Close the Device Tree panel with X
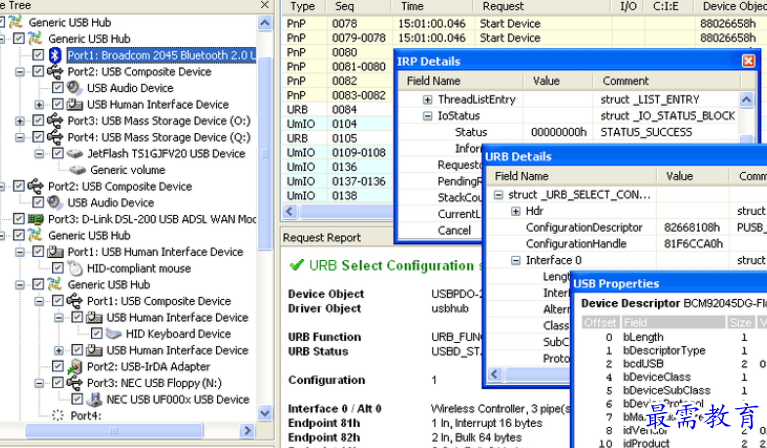This screenshot has width=767, height=448. click(265, 5)
